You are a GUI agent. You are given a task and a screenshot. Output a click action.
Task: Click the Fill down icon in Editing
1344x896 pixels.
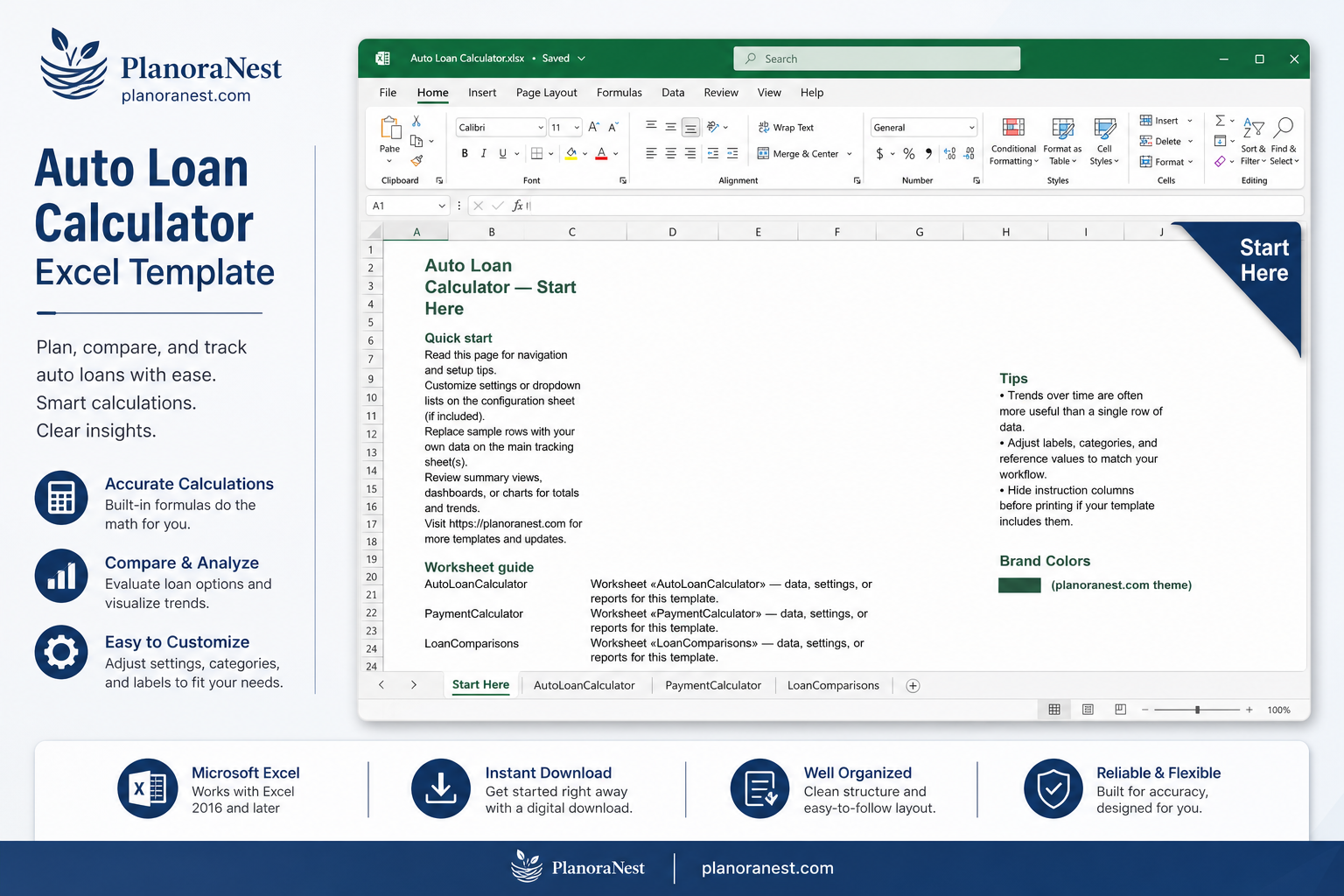(1220, 141)
